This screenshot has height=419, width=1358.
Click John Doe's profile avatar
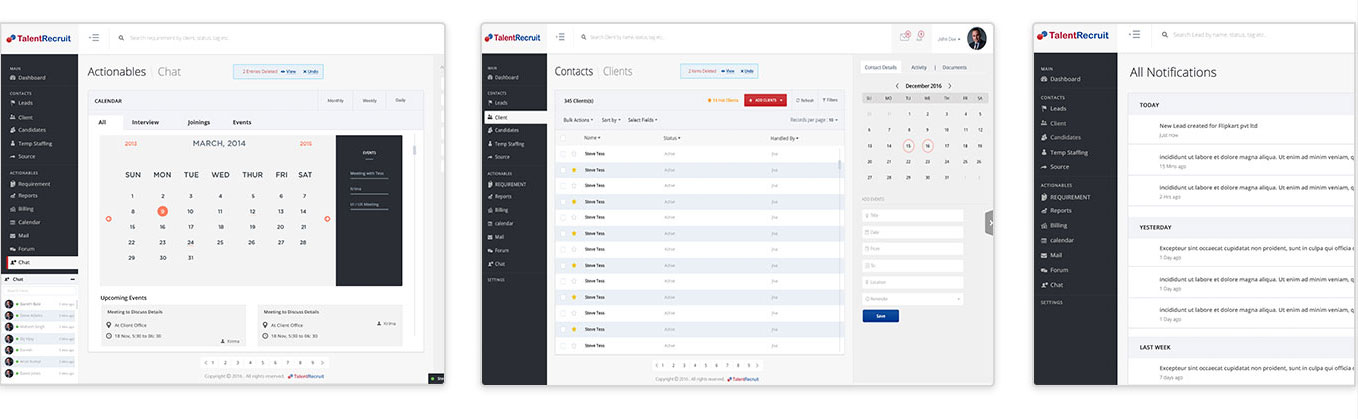pyautogui.click(x=977, y=38)
